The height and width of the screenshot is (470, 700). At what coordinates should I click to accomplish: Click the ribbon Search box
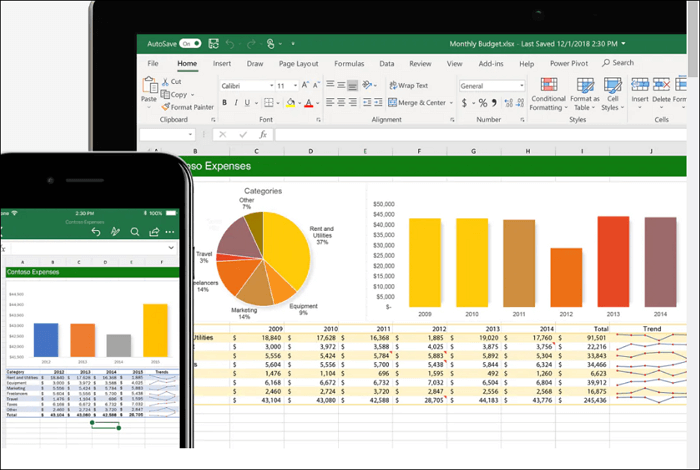point(618,62)
